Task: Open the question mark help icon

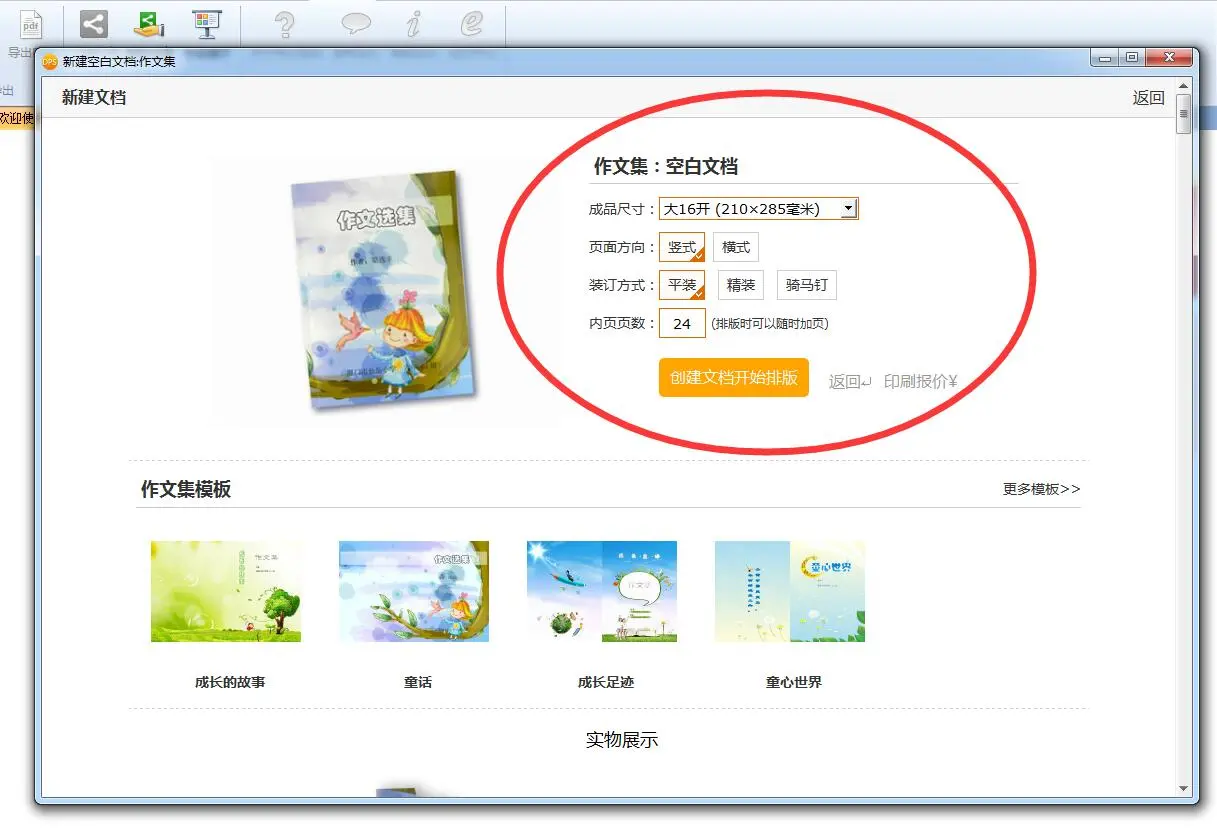Action: pos(284,24)
